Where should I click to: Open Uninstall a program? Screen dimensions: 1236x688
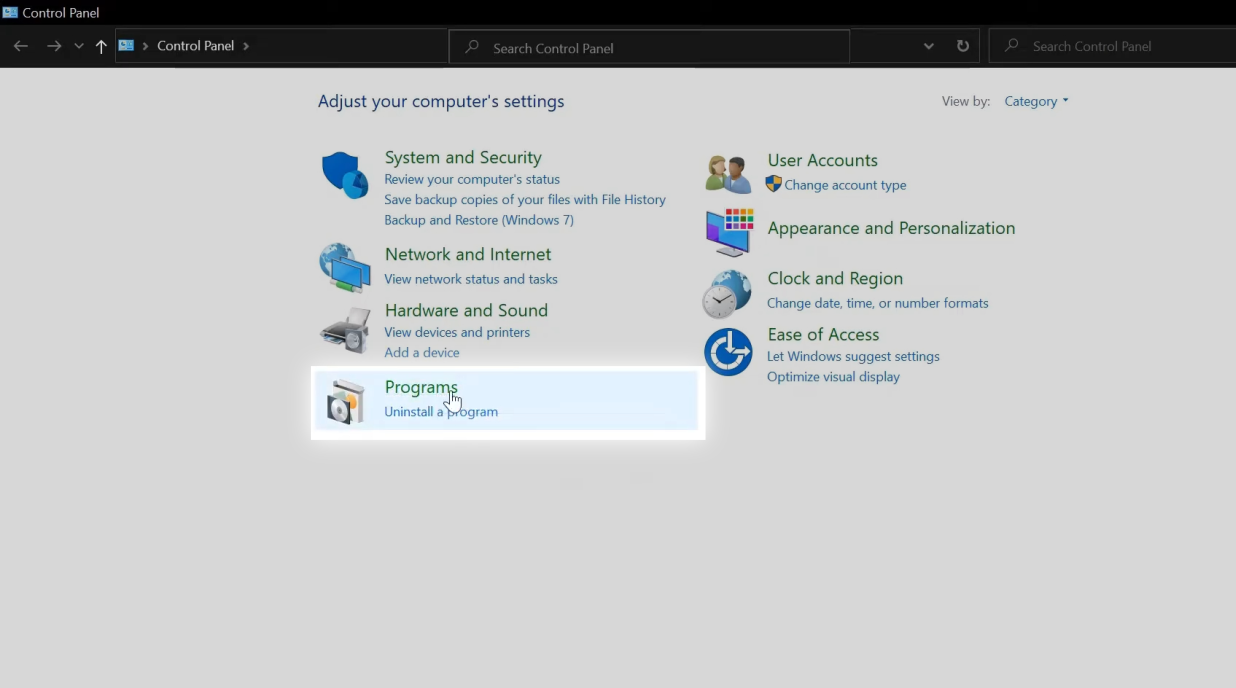pyautogui.click(x=441, y=411)
